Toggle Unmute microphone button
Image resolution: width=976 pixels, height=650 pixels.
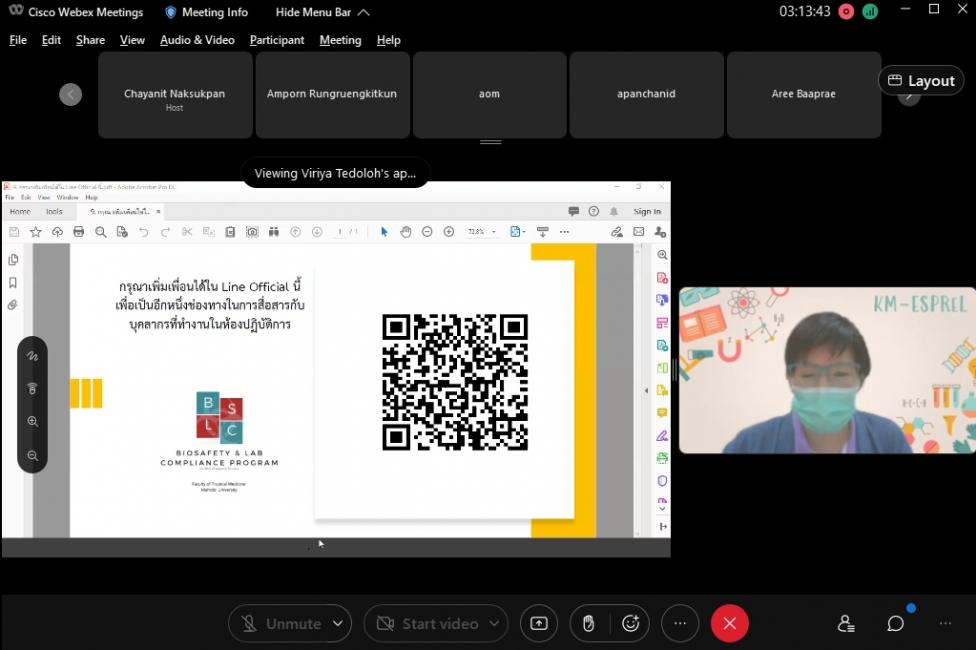point(282,623)
